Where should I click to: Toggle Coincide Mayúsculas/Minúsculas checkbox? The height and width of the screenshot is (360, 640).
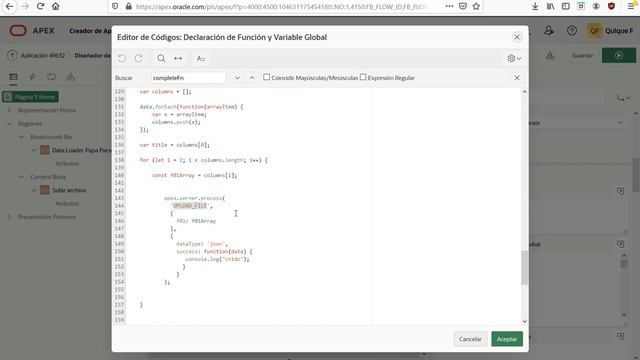click(x=267, y=77)
